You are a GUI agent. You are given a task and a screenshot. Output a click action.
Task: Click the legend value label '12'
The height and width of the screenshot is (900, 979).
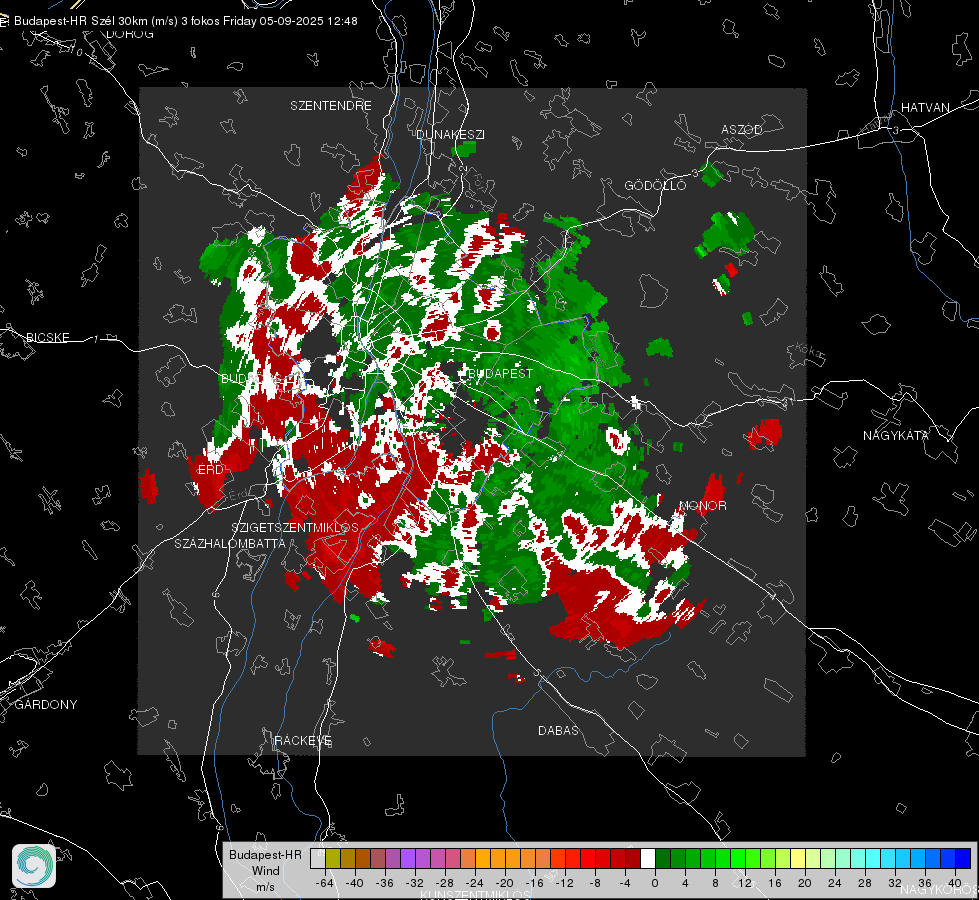745,883
